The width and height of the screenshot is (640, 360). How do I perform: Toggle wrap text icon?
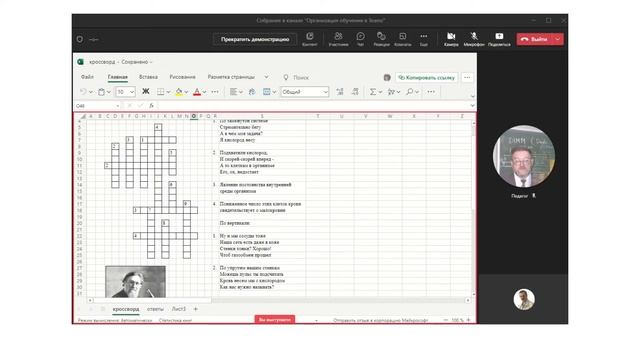coord(252,92)
